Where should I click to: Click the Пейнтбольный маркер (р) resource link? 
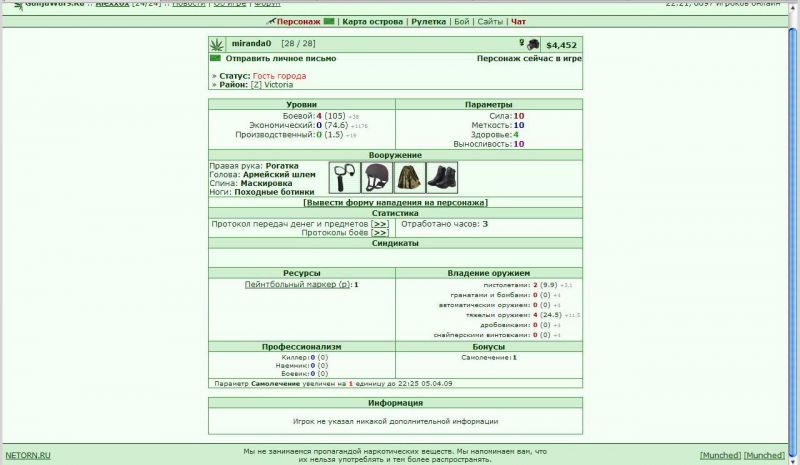pos(297,284)
